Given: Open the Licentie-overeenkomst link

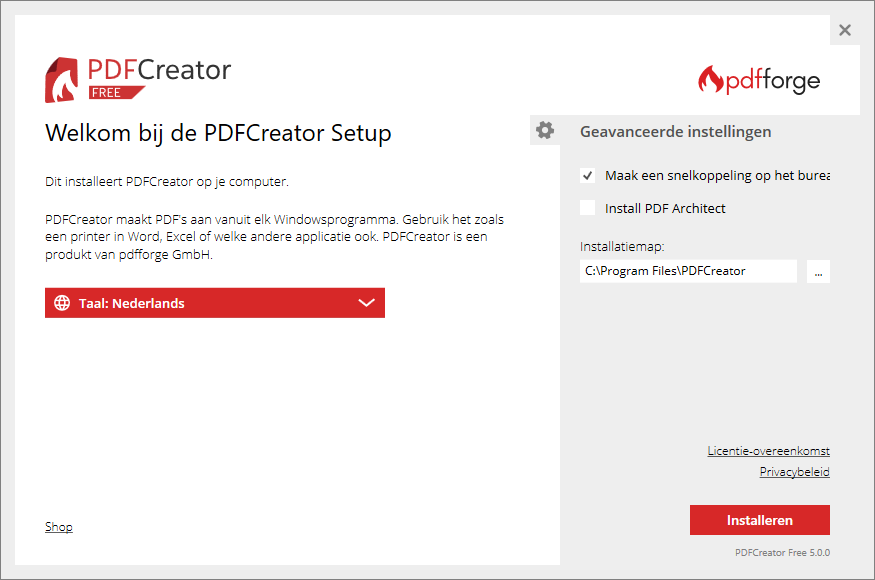Looking at the screenshot, I should coord(768,451).
